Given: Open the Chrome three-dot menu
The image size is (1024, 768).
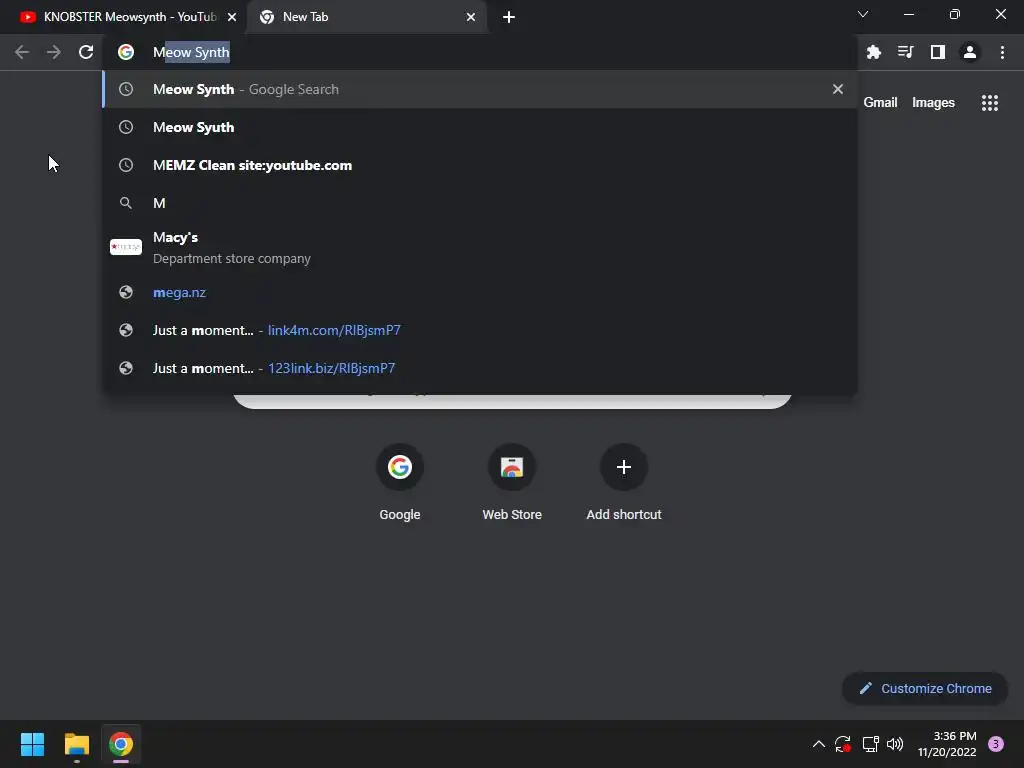Looking at the screenshot, I should (1002, 52).
